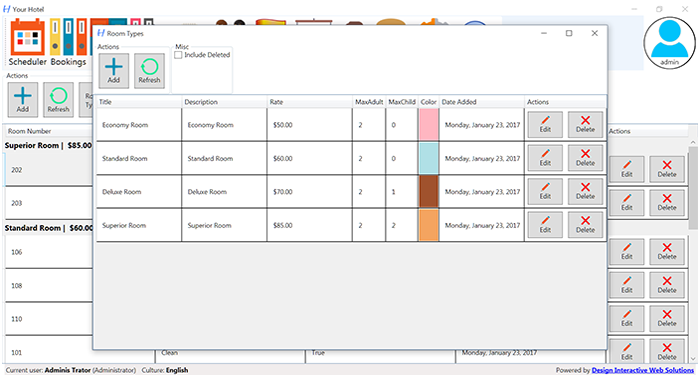Select Deluxe Room brown color swatch
Screen dimensions: 700x378
tap(429, 191)
